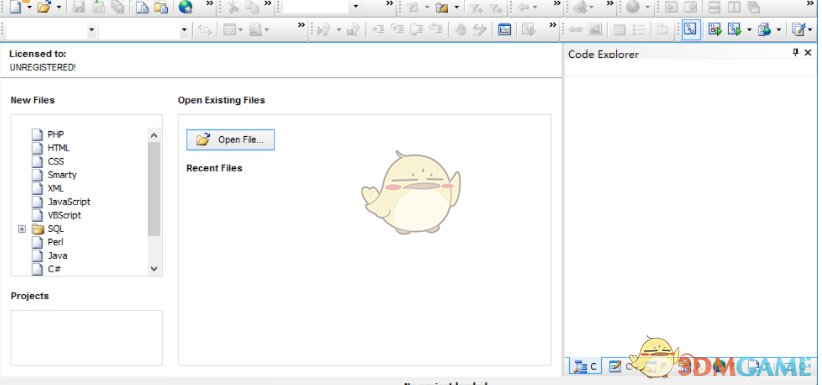The width and height of the screenshot is (822, 385).
Task: Click the notes pencil icon at toolbar far right
Action: pyautogui.click(x=799, y=30)
